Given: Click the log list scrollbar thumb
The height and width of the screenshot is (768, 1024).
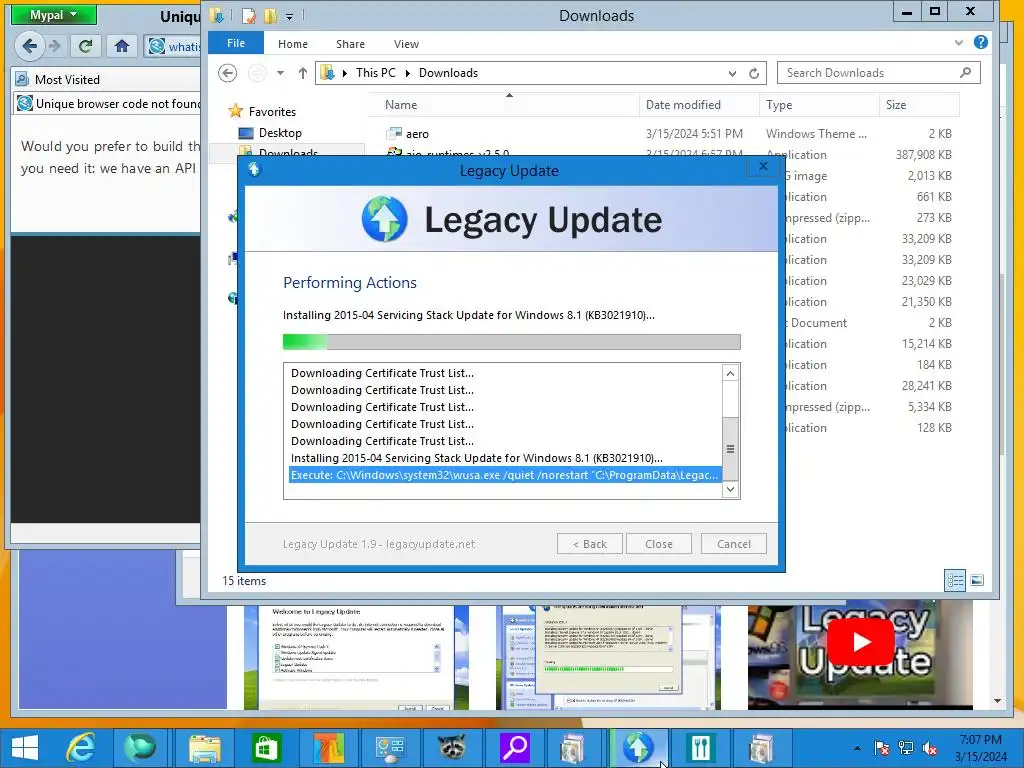Looking at the screenshot, I should 730,448.
